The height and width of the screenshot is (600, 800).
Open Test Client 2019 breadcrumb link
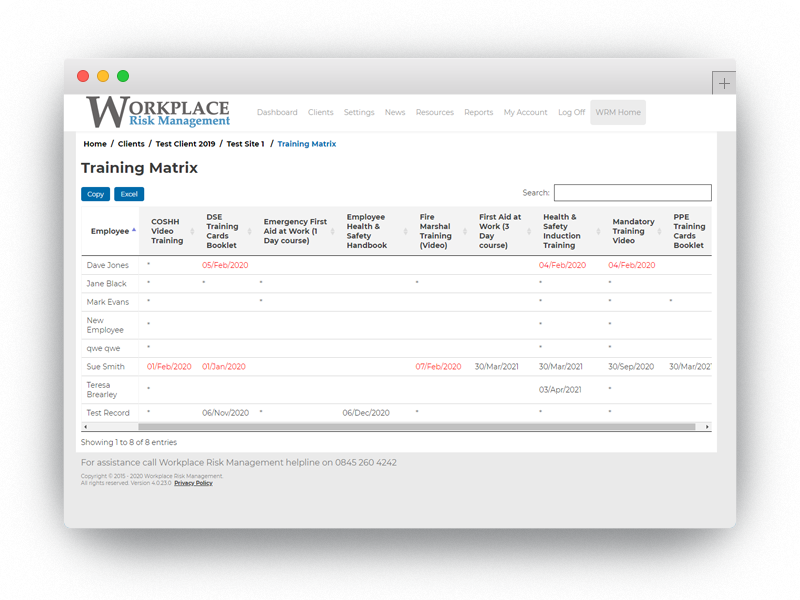coord(185,144)
